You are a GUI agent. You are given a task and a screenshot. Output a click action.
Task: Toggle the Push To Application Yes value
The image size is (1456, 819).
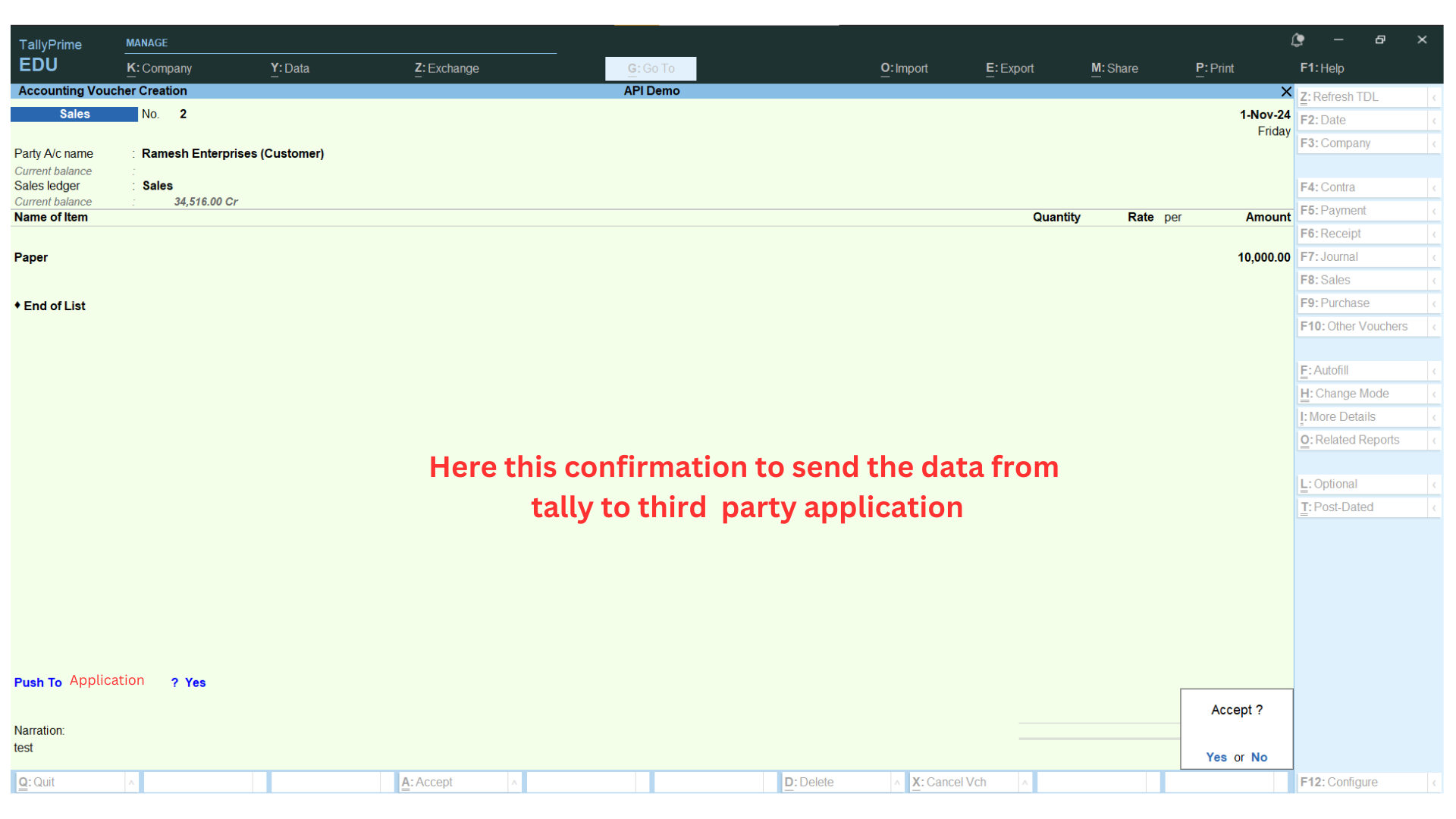coord(195,682)
